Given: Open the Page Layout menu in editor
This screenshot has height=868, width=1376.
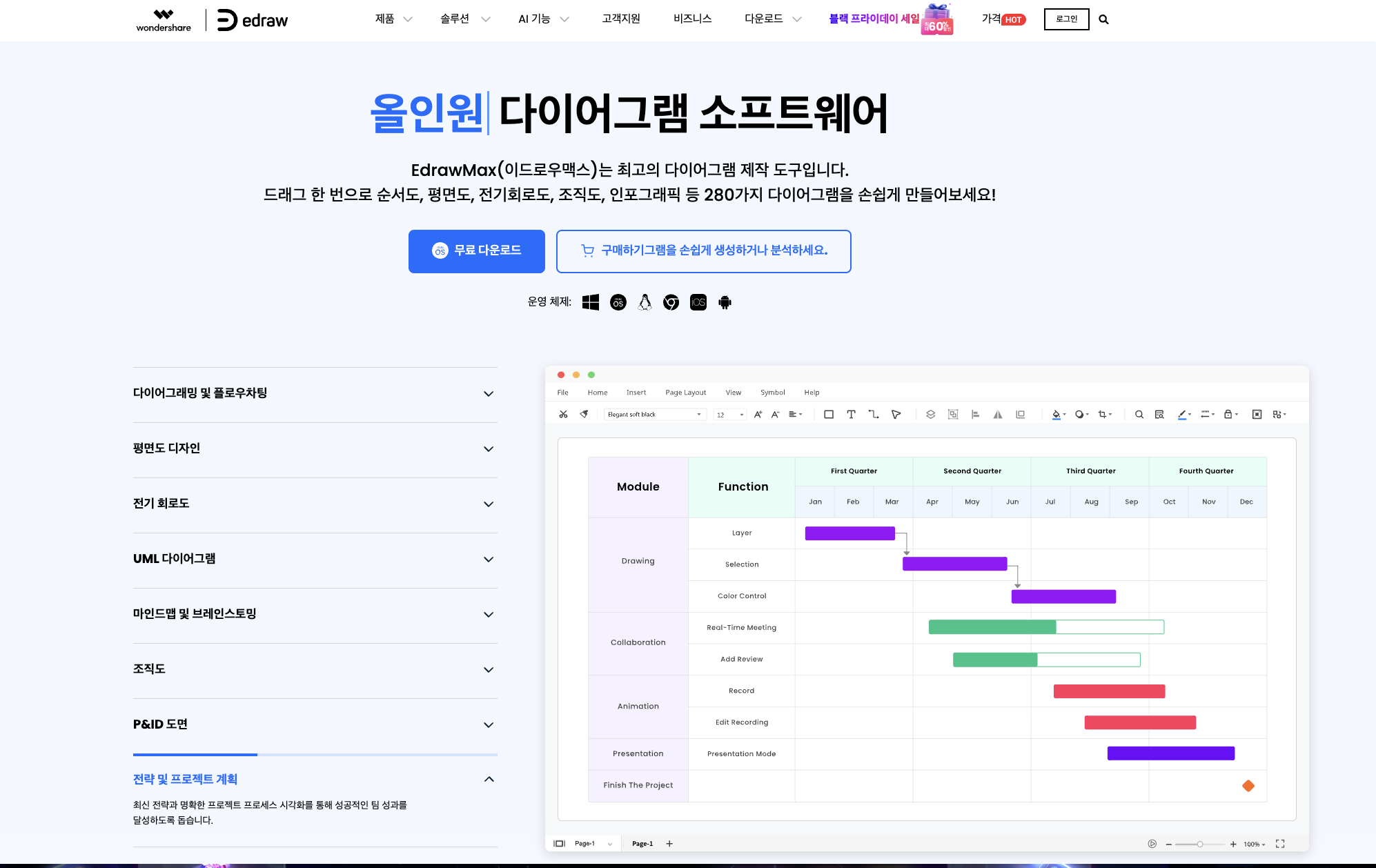Looking at the screenshot, I should tap(685, 393).
